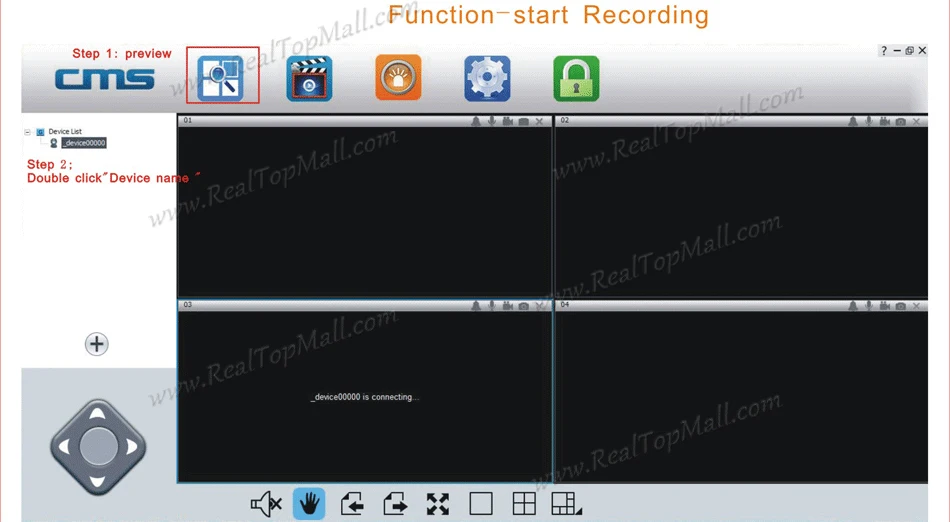Toggle alarm bell on channel 03

point(476,306)
